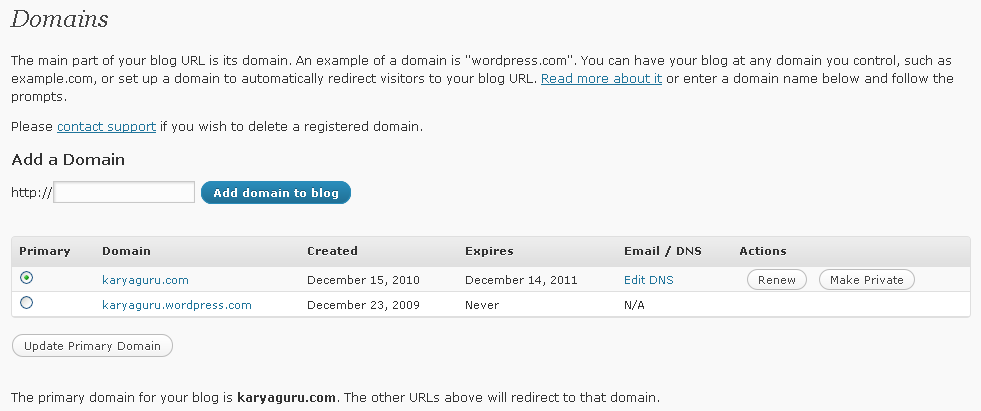Click the Add domain to blog button
Image resolution: width=981 pixels, height=411 pixels.
pos(276,192)
